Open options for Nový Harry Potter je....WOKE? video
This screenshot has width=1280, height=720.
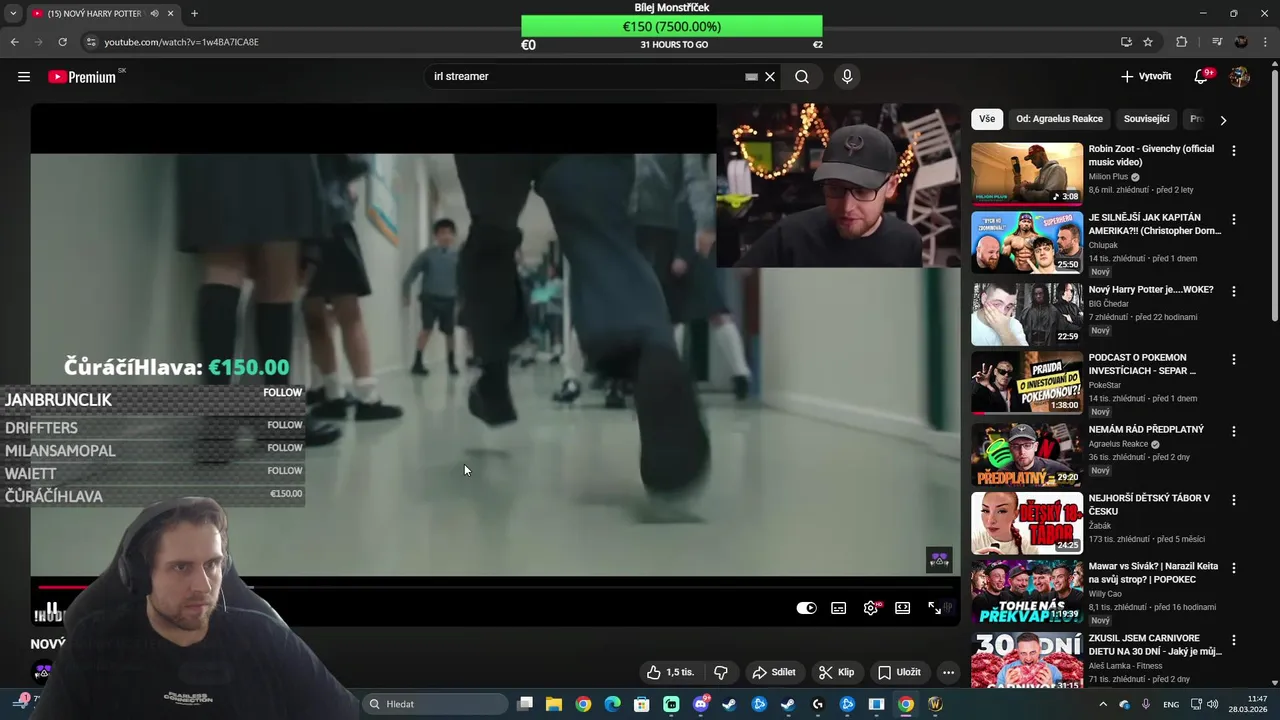[x=1233, y=291]
